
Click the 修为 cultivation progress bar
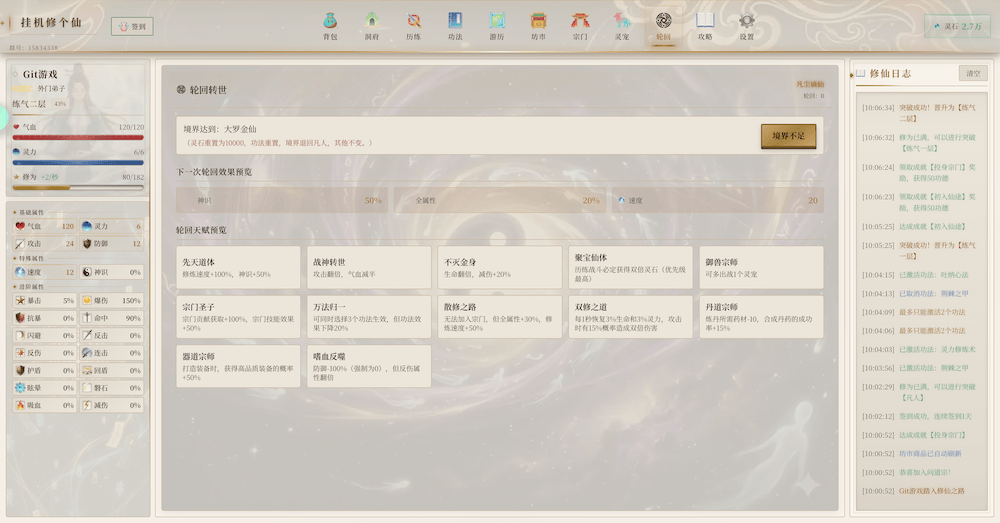point(78,187)
